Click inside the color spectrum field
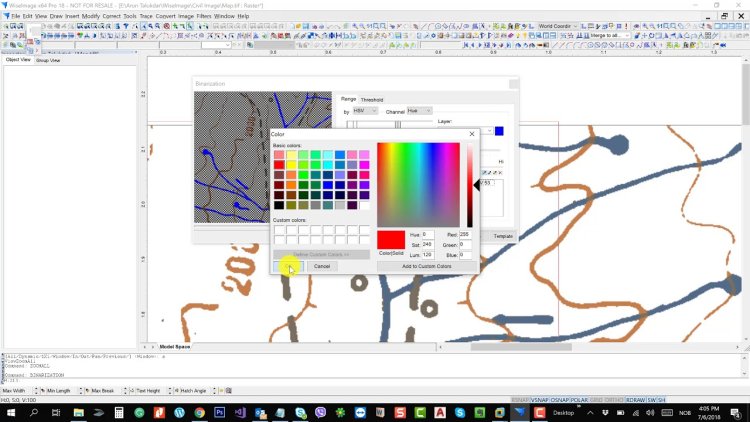Viewport: 750px width, 422px height. click(419, 185)
